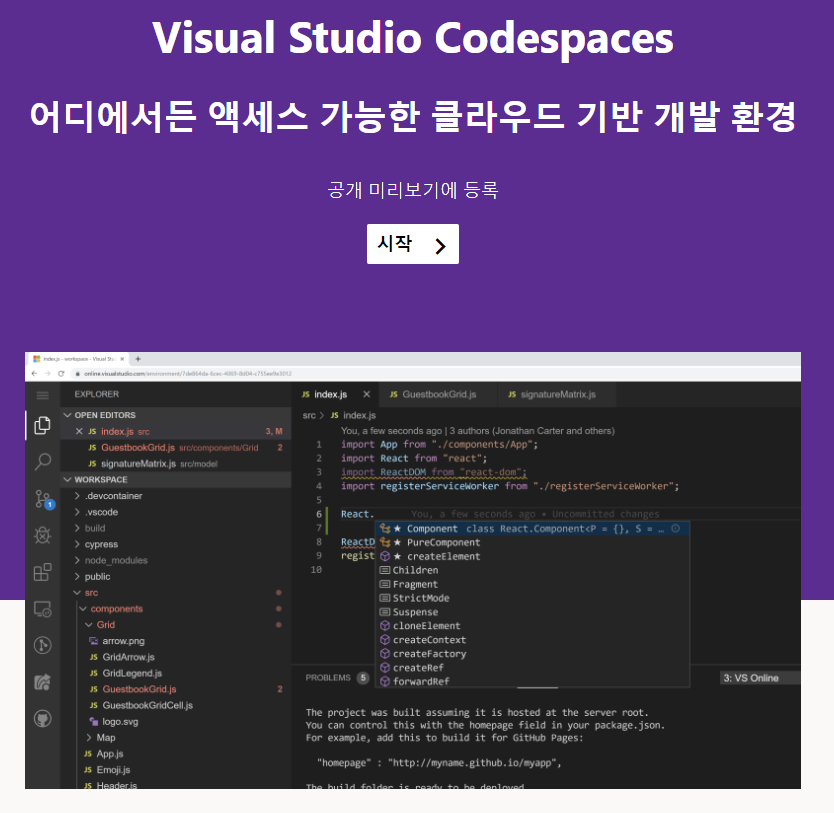834x813 pixels.
Task: Open the Remote Explorer monitor icon
Action: click(43, 609)
